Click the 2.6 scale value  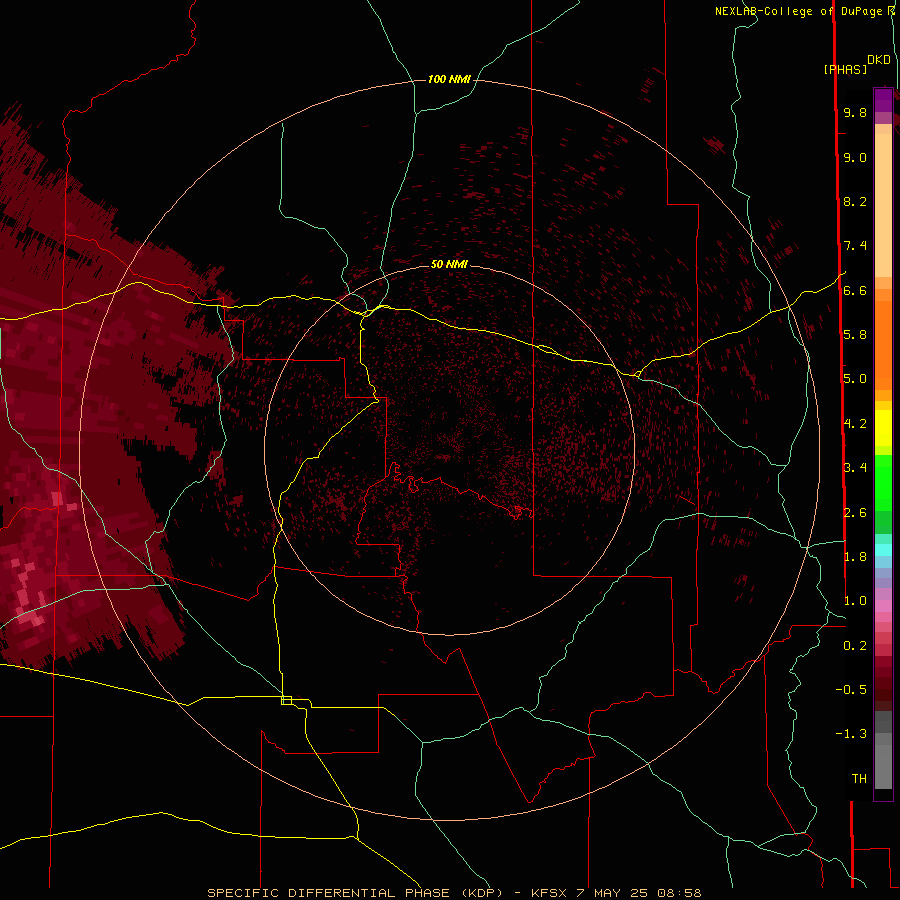point(855,513)
